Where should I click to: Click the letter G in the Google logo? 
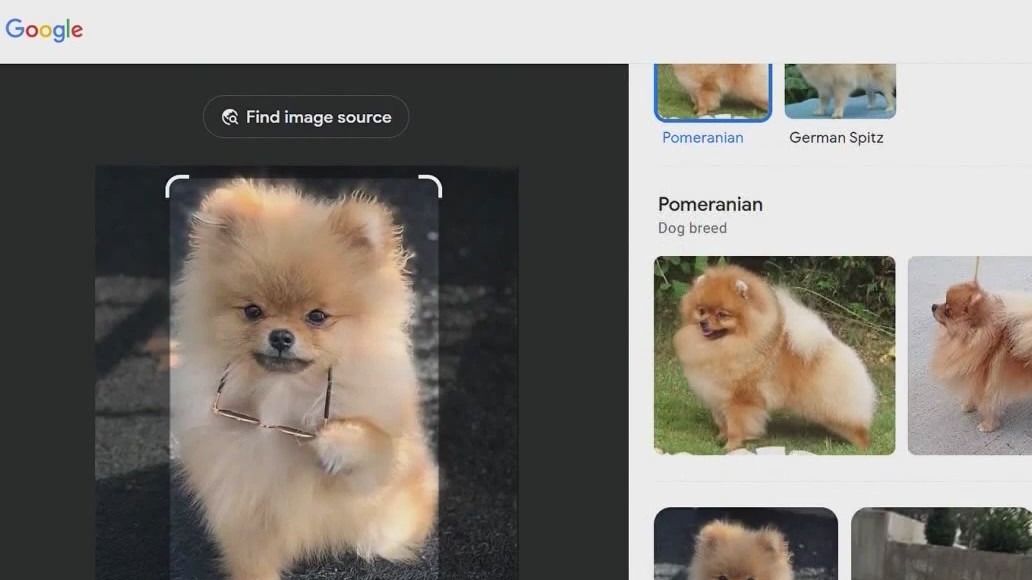(x=13, y=29)
